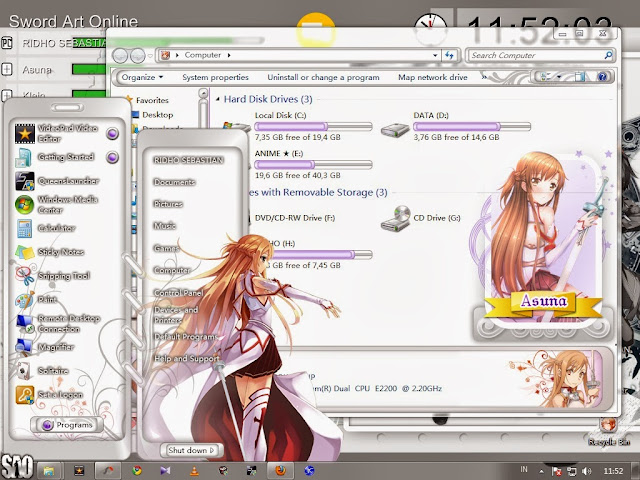Launch QueensLauncher from Start menu

pyautogui.click(x=57, y=181)
